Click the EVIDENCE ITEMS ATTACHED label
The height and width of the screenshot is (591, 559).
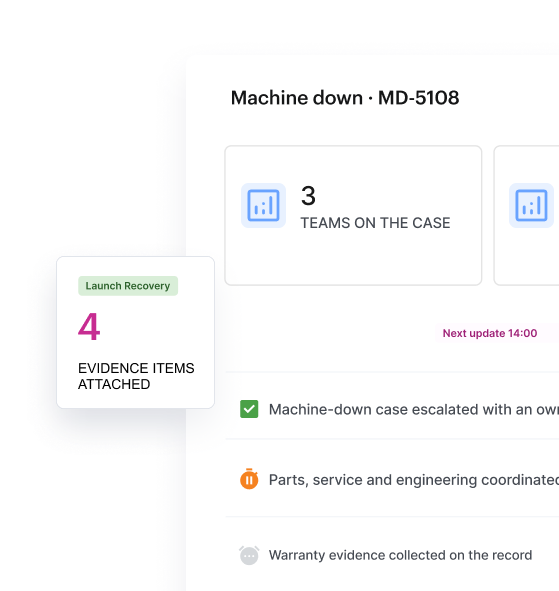tap(136, 376)
